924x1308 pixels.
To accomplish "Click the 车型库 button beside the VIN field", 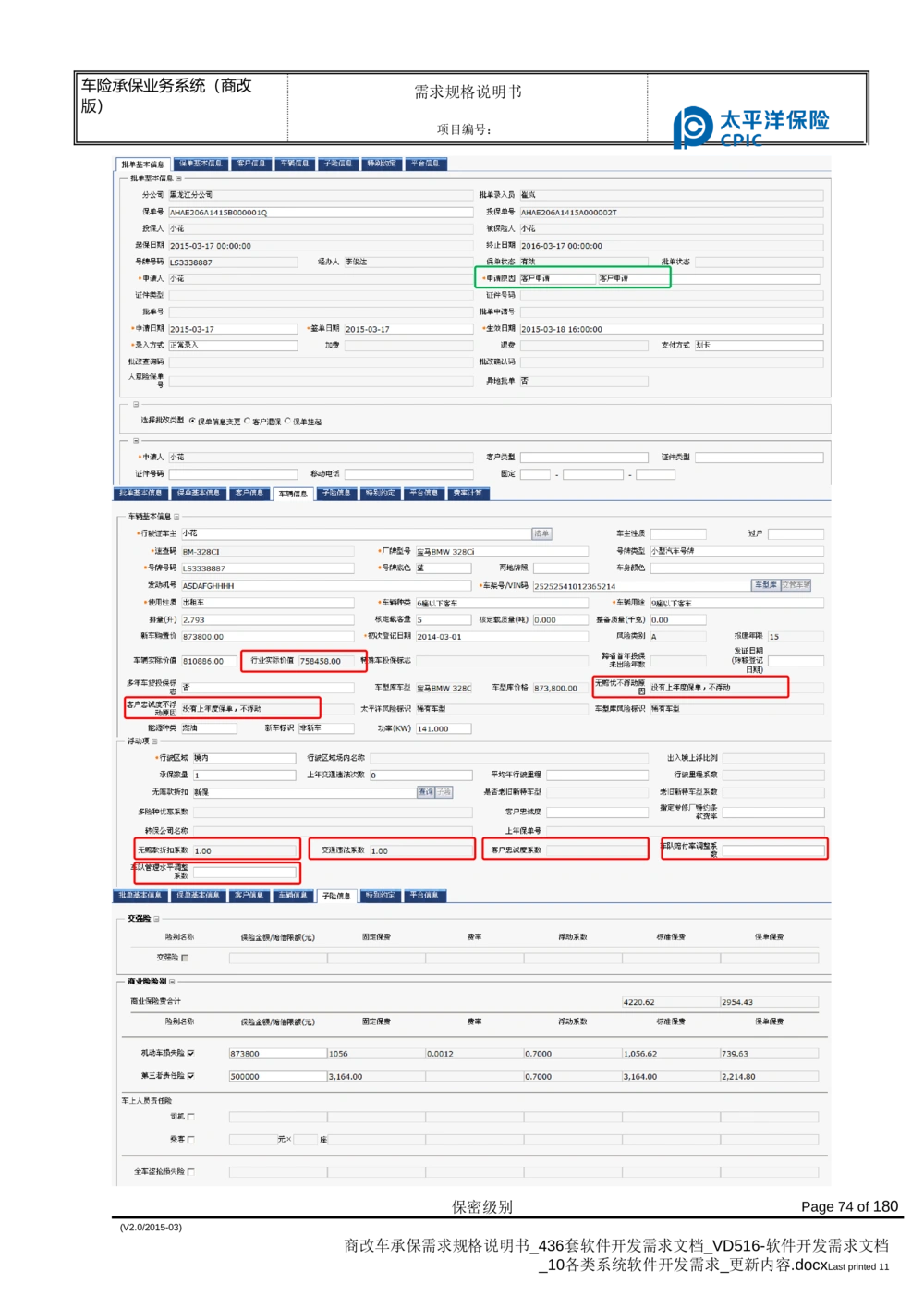I will (x=765, y=584).
